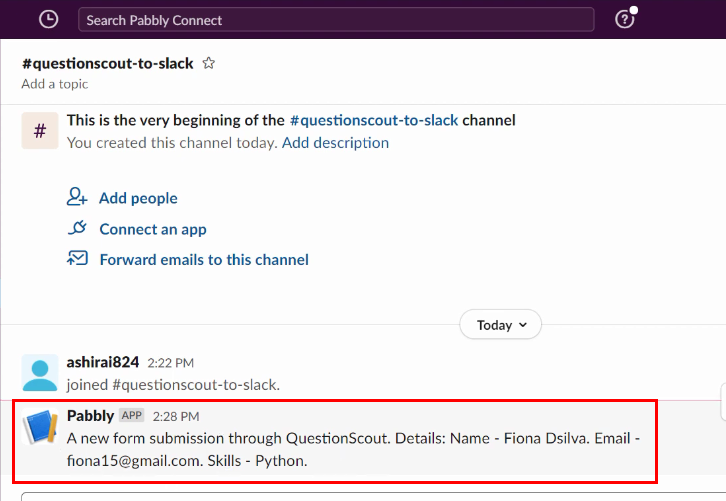Screen dimensions: 726x501
Task: Click the Add people icon
Action: [77, 197]
